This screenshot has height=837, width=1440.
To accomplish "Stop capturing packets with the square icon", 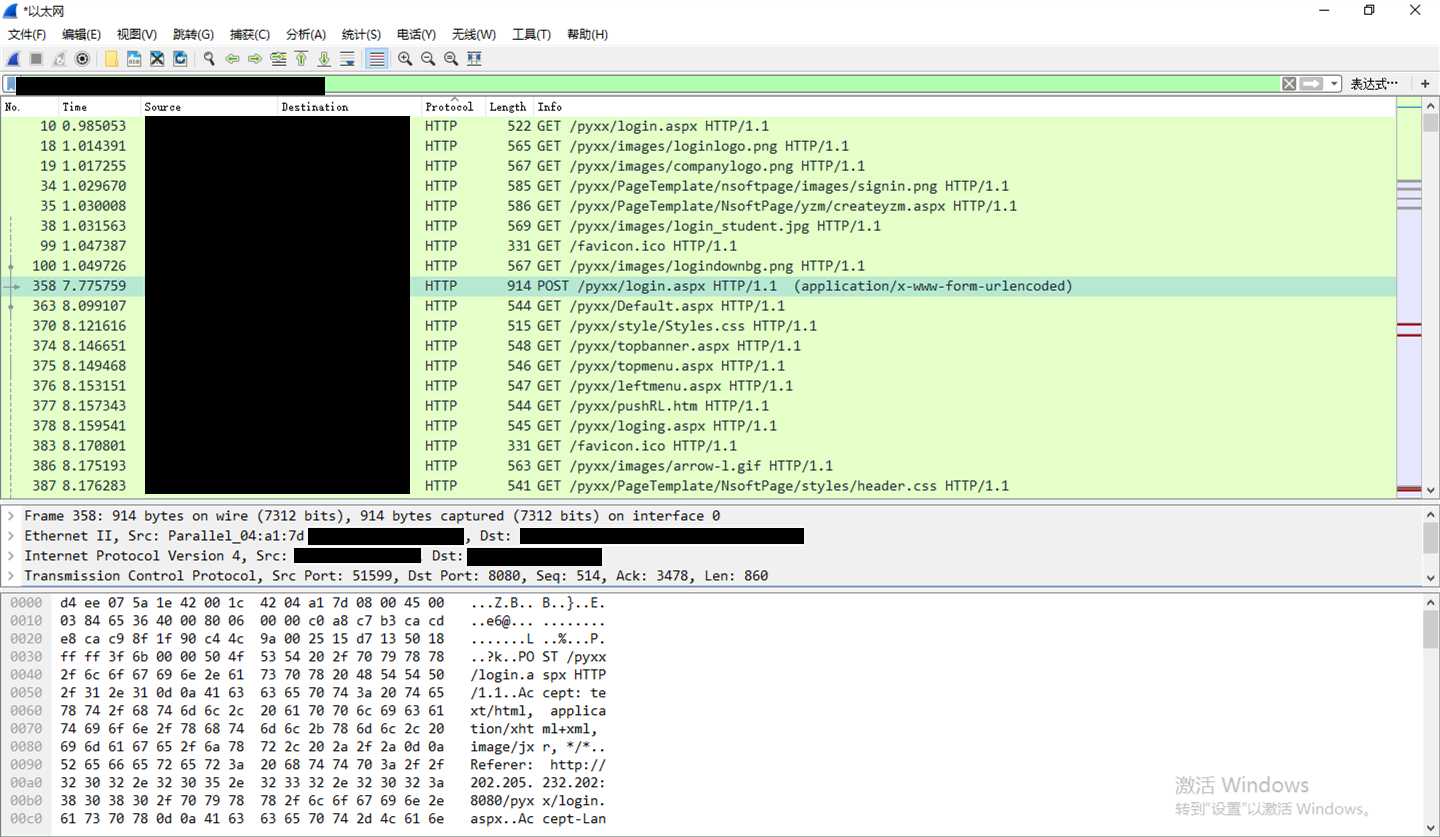I will tap(36, 59).
